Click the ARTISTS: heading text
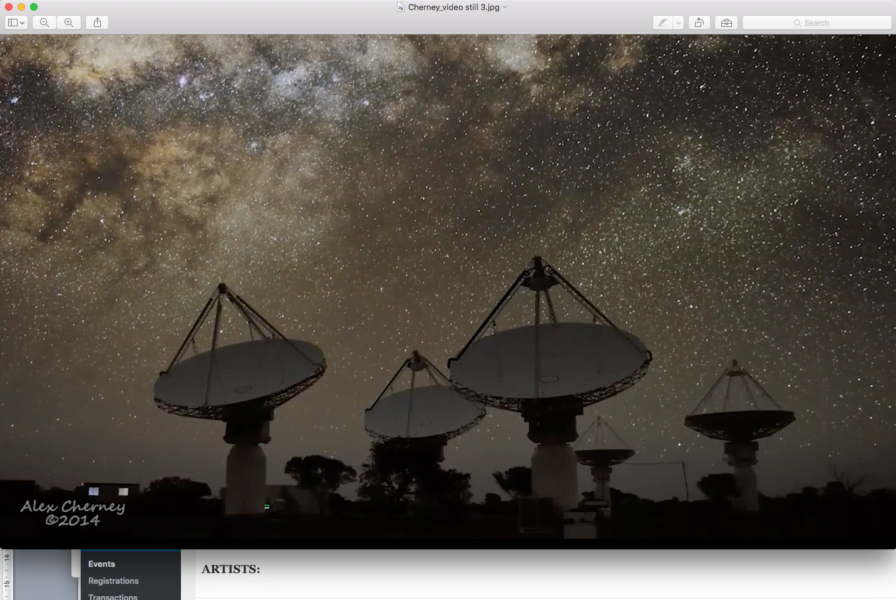The height and width of the screenshot is (600, 896). (x=230, y=569)
